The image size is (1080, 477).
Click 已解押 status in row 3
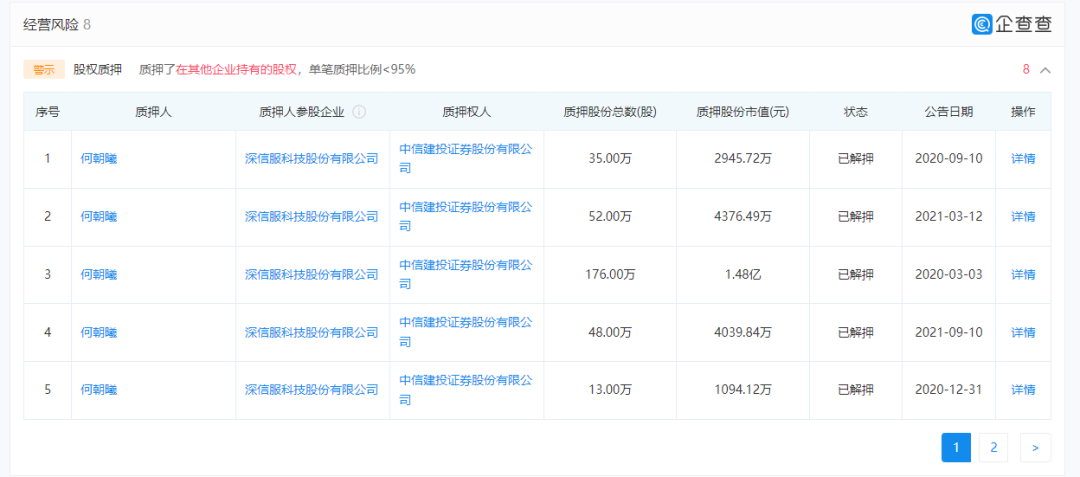coord(855,274)
